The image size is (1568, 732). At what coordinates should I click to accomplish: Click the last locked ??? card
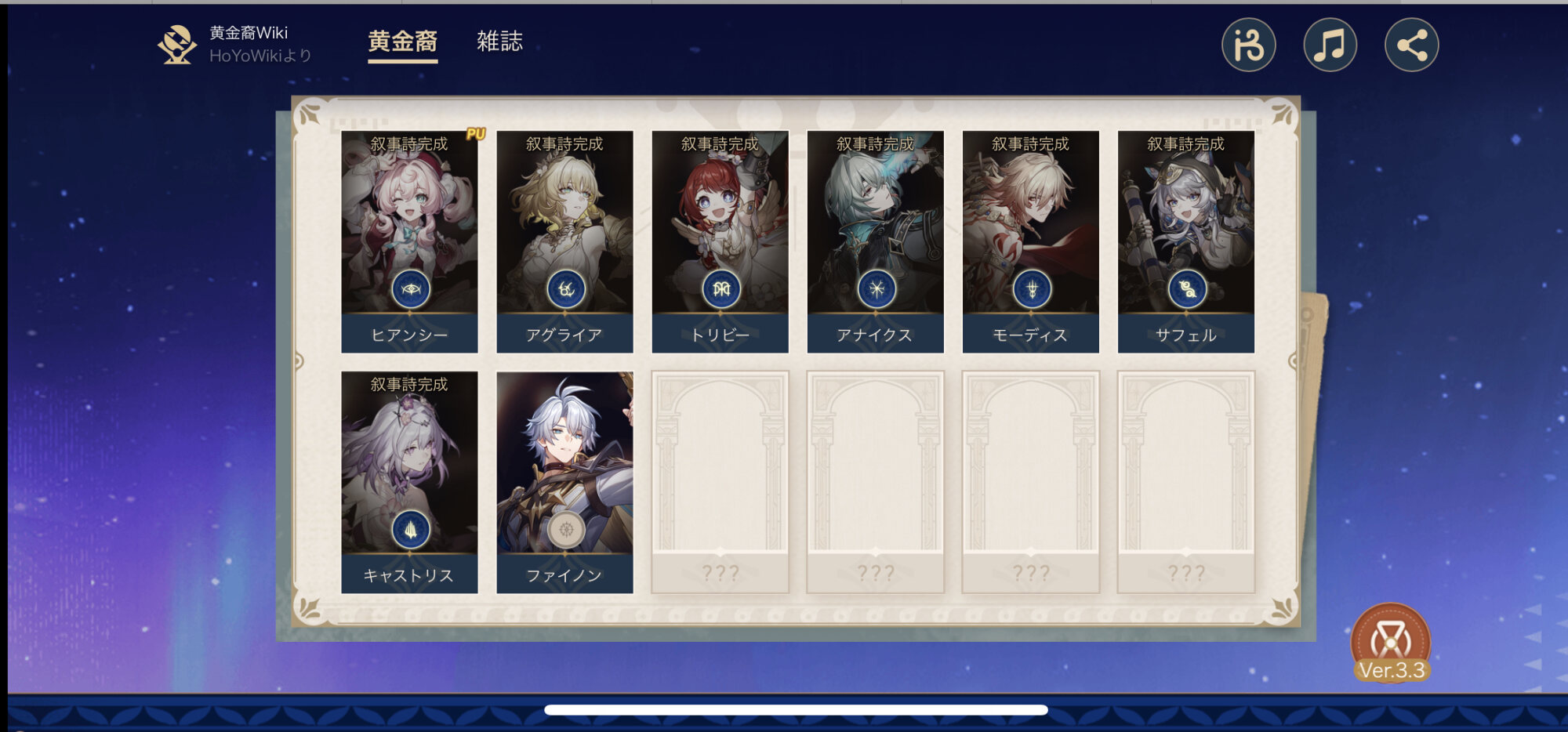pyautogui.click(x=1185, y=482)
